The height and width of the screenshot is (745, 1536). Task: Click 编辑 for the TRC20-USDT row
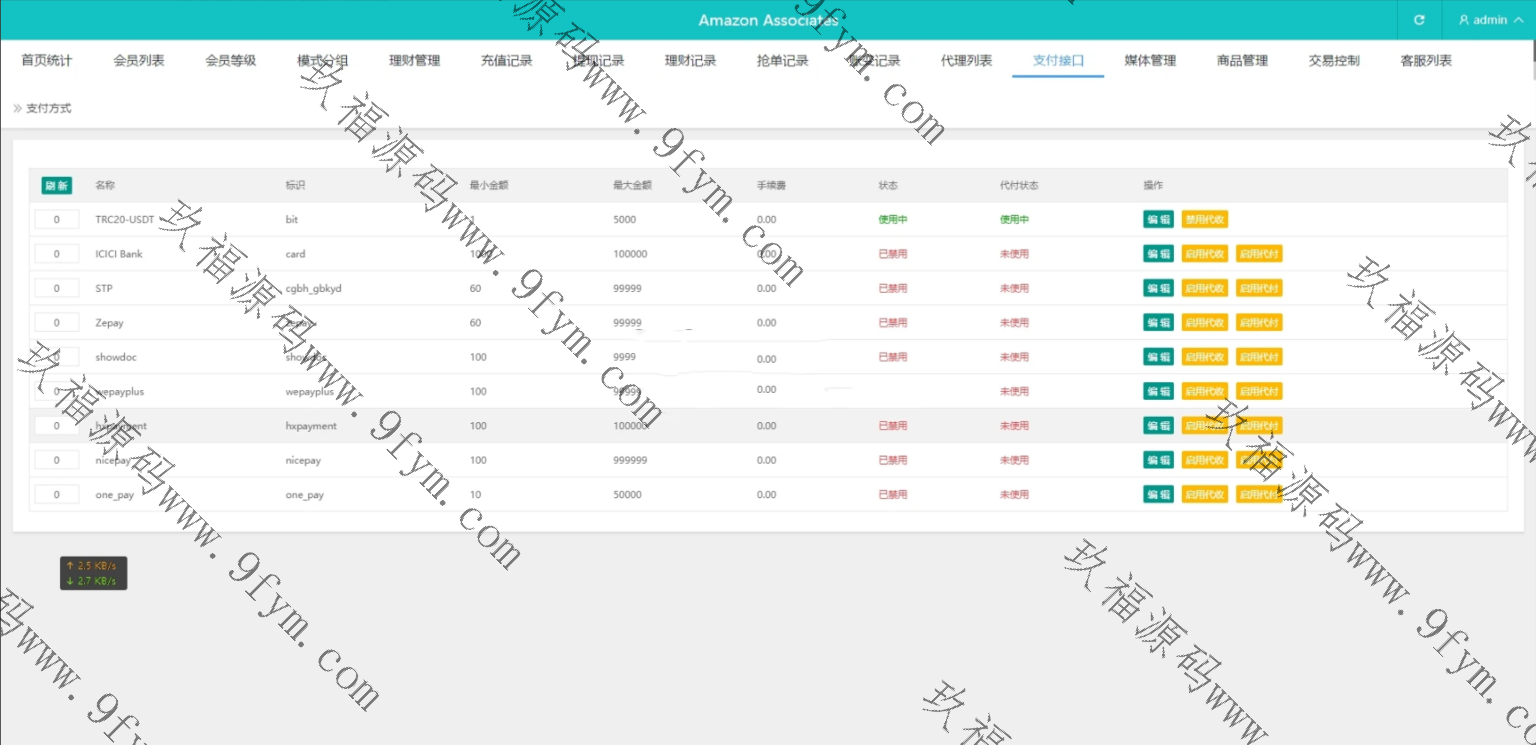point(1158,220)
